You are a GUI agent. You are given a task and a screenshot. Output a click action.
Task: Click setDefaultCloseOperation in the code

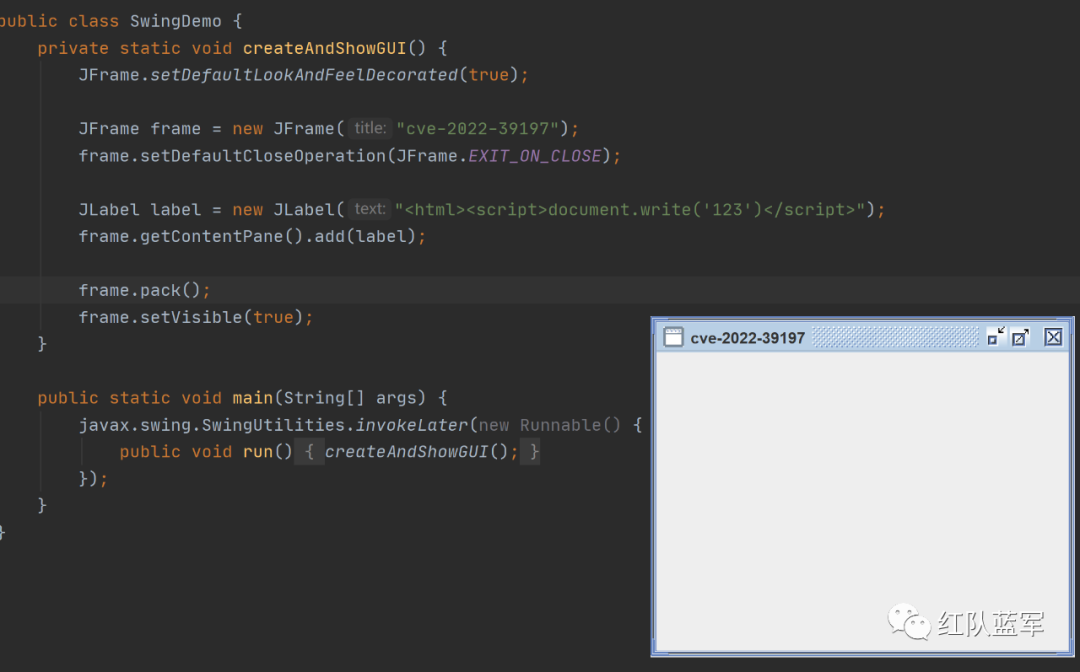click(263, 156)
